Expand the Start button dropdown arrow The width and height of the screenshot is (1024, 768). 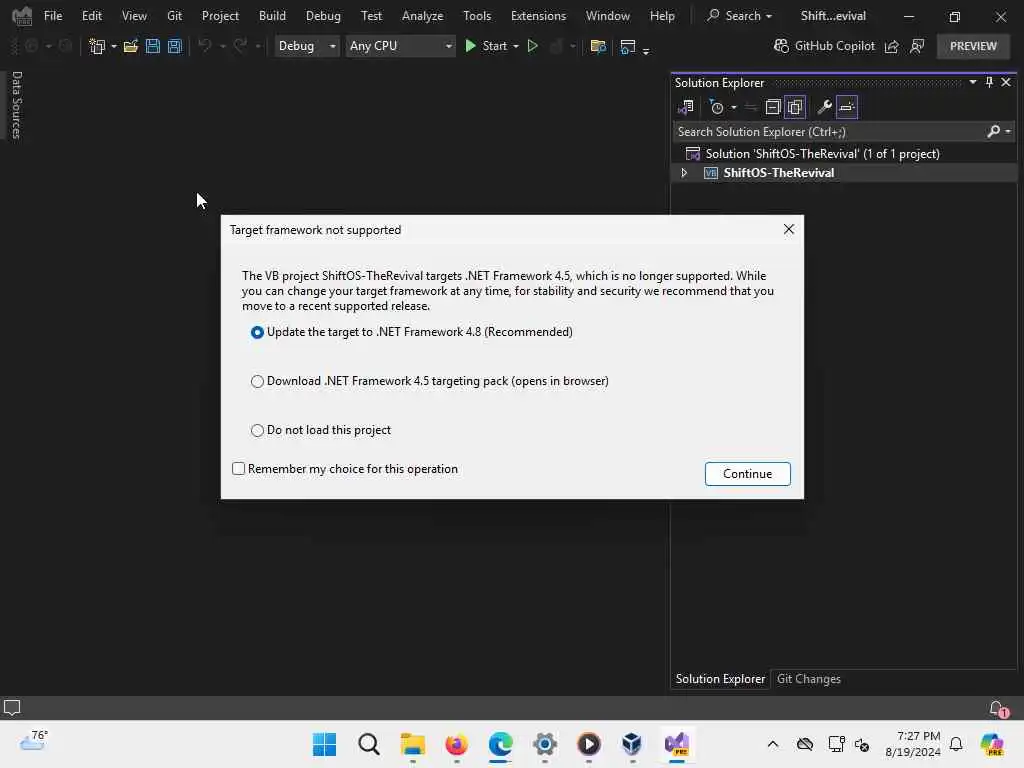click(516, 46)
